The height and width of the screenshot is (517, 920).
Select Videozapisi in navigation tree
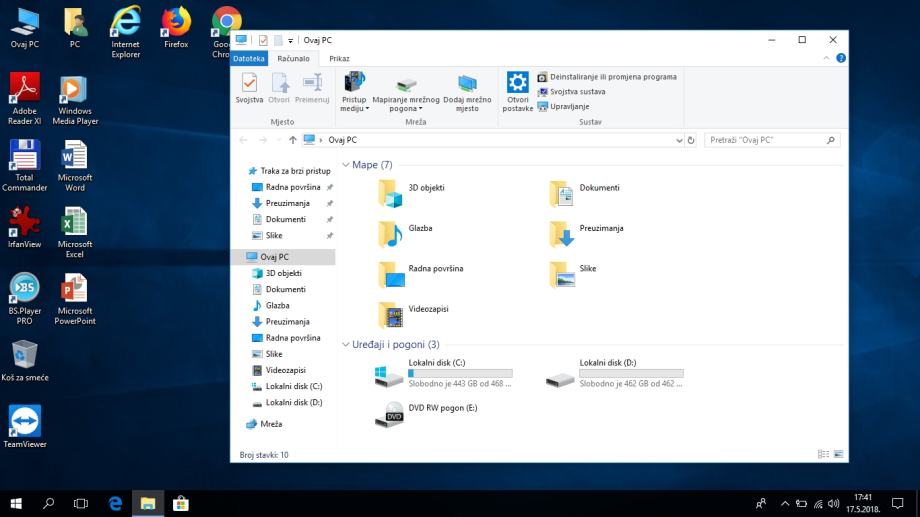[x=279, y=370]
